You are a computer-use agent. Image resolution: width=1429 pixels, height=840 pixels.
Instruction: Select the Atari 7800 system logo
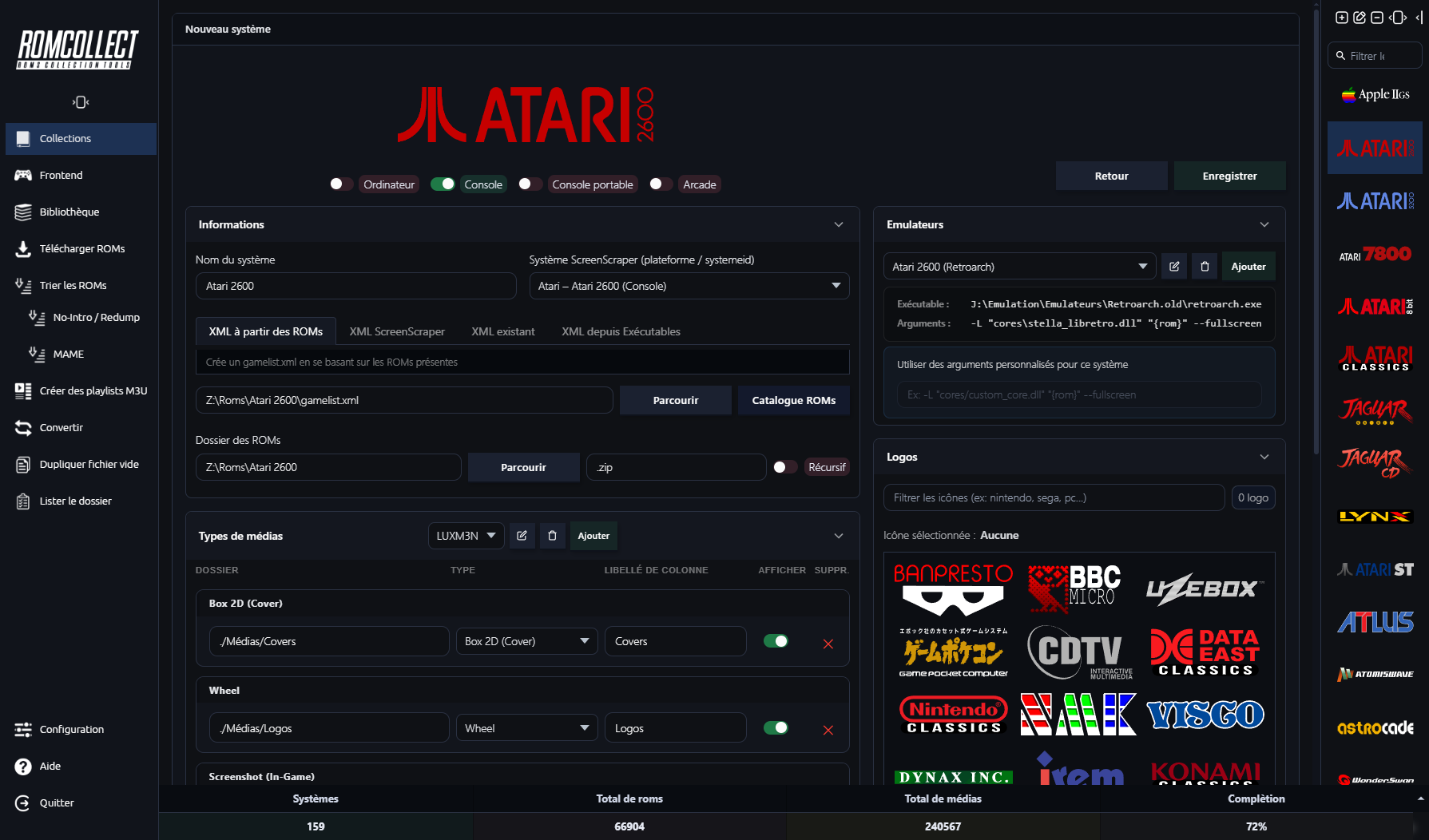[x=1375, y=255]
